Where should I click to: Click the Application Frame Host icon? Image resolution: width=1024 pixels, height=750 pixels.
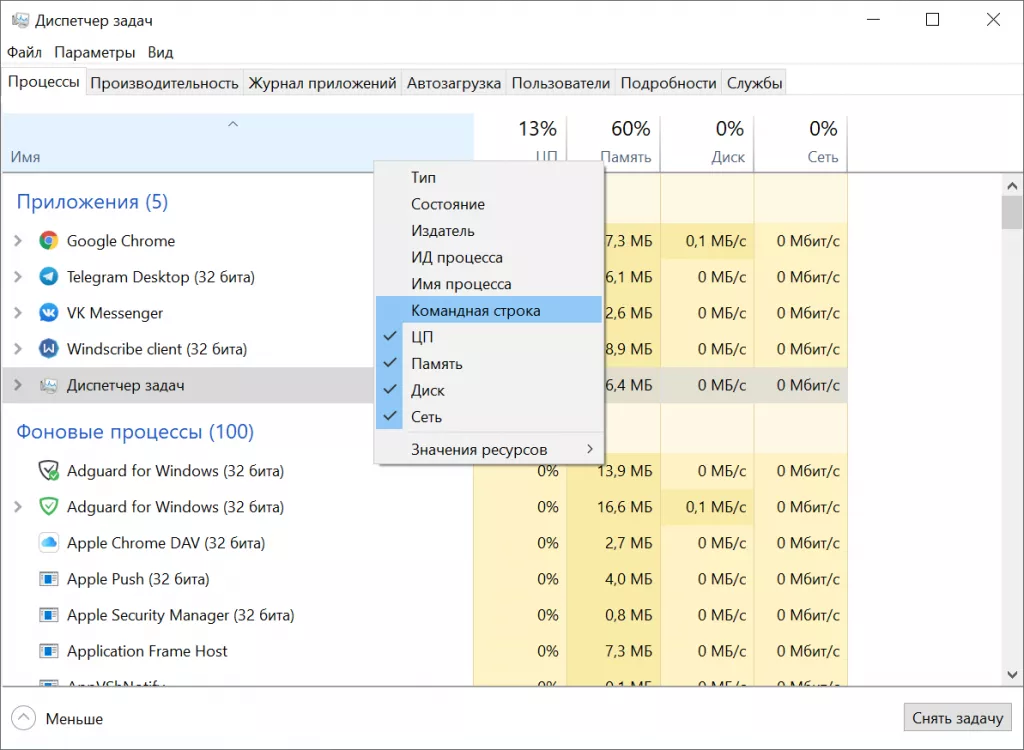tap(48, 651)
